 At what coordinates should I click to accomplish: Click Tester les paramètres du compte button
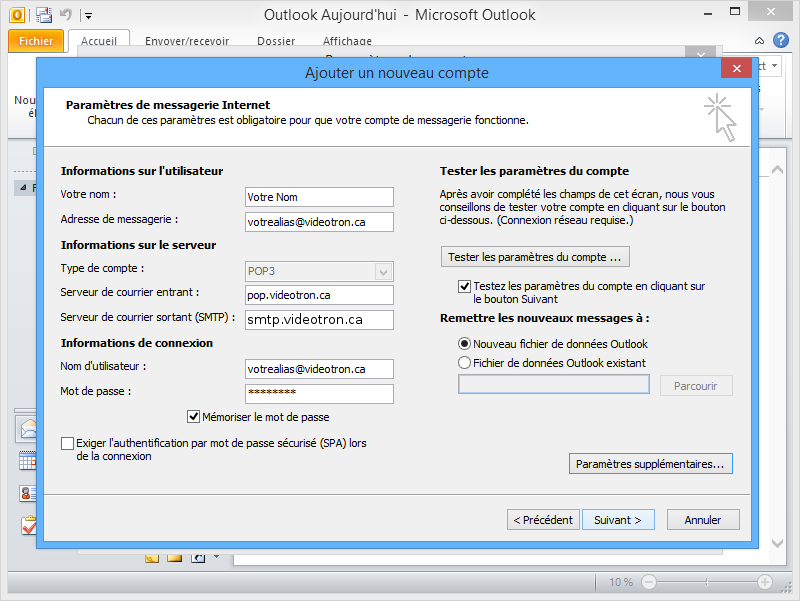534,256
